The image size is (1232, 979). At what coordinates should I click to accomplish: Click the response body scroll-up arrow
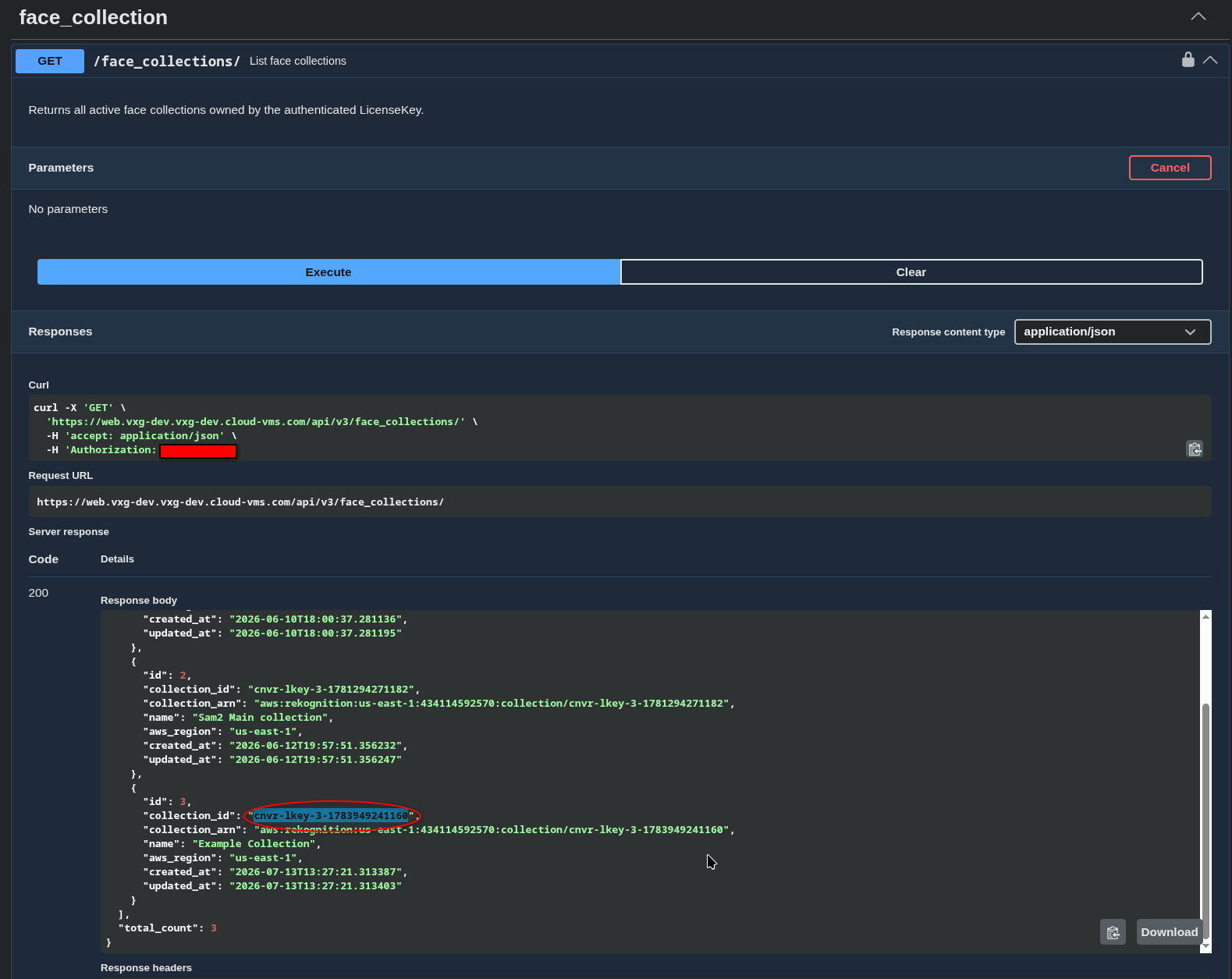click(x=1205, y=616)
